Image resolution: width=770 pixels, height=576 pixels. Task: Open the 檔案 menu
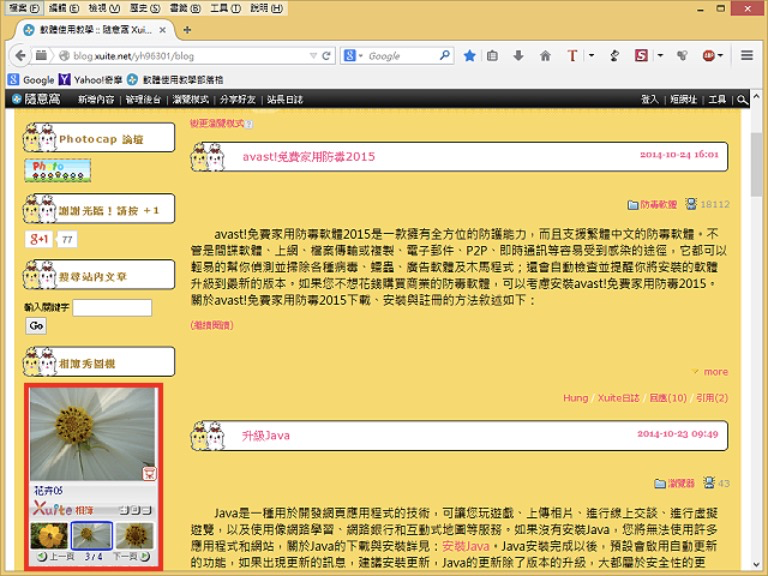coord(24,8)
